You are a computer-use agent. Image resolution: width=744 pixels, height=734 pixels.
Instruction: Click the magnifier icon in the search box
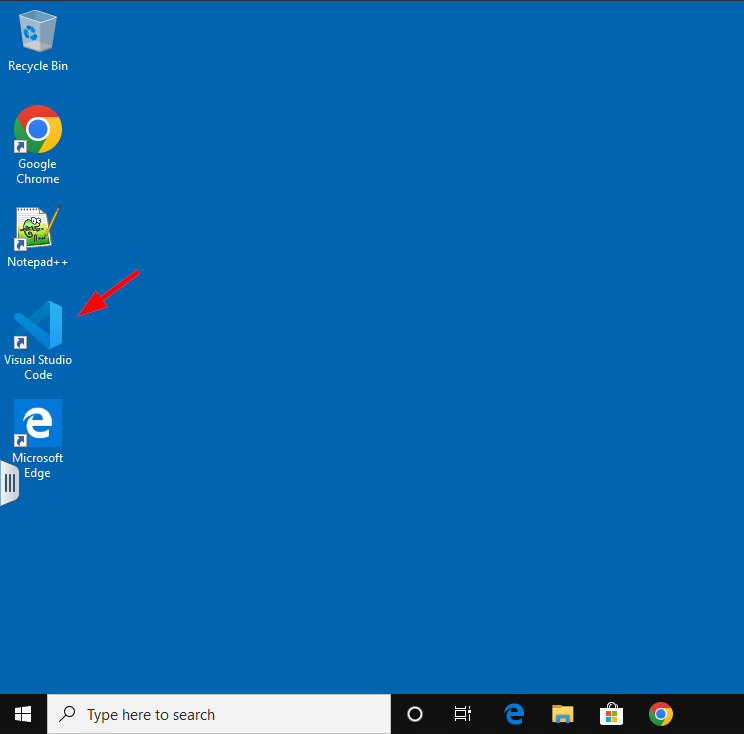68,714
